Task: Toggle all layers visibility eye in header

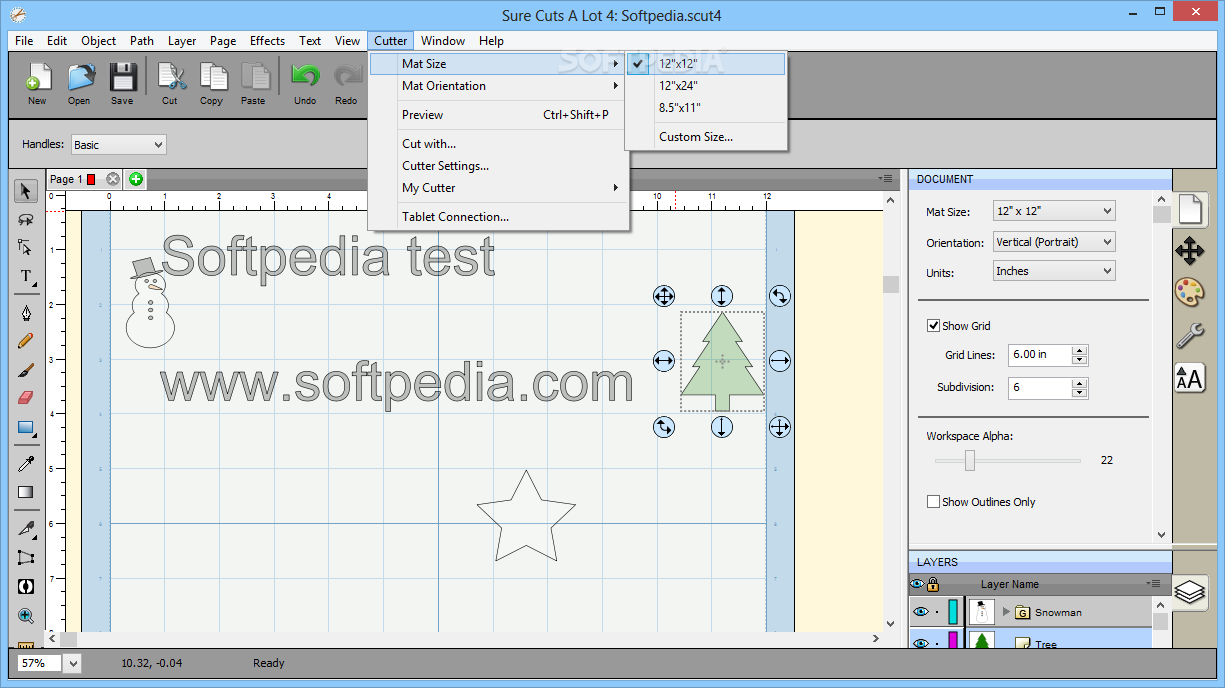Action: pos(917,584)
